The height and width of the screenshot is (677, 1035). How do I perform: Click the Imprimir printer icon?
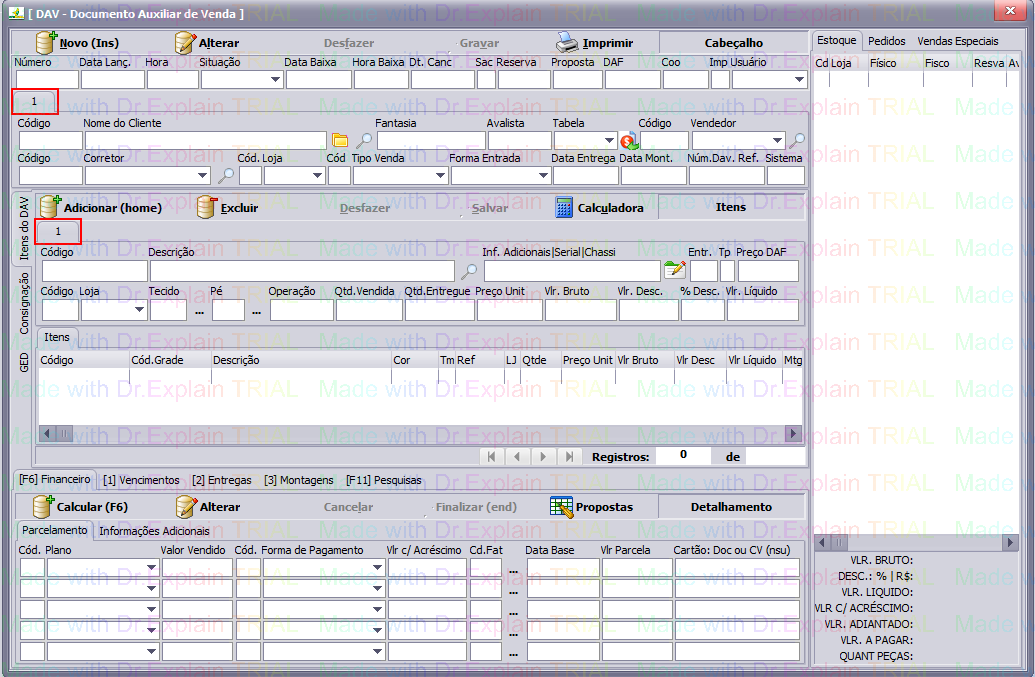pyautogui.click(x=568, y=43)
